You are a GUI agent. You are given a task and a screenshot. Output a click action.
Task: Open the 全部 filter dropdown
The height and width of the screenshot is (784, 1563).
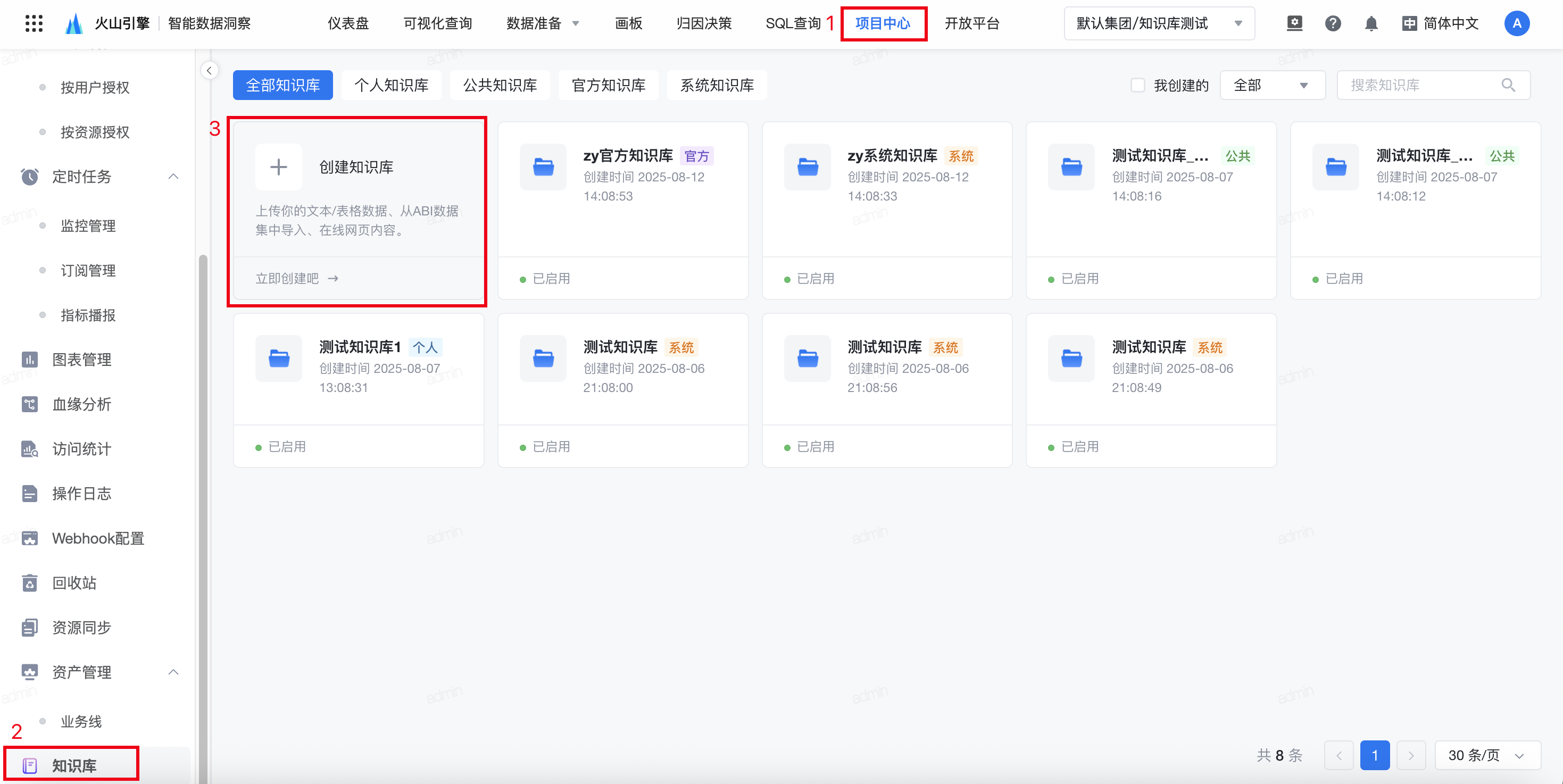coord(1272,86)
